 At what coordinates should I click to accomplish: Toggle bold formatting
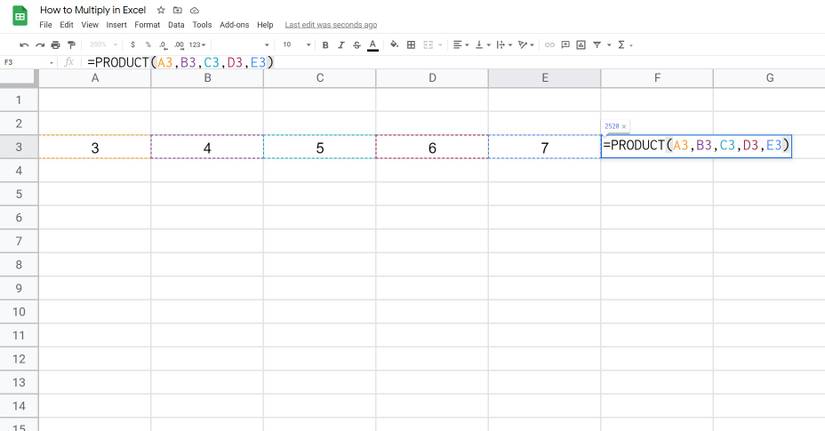click(x=325, y=45)
